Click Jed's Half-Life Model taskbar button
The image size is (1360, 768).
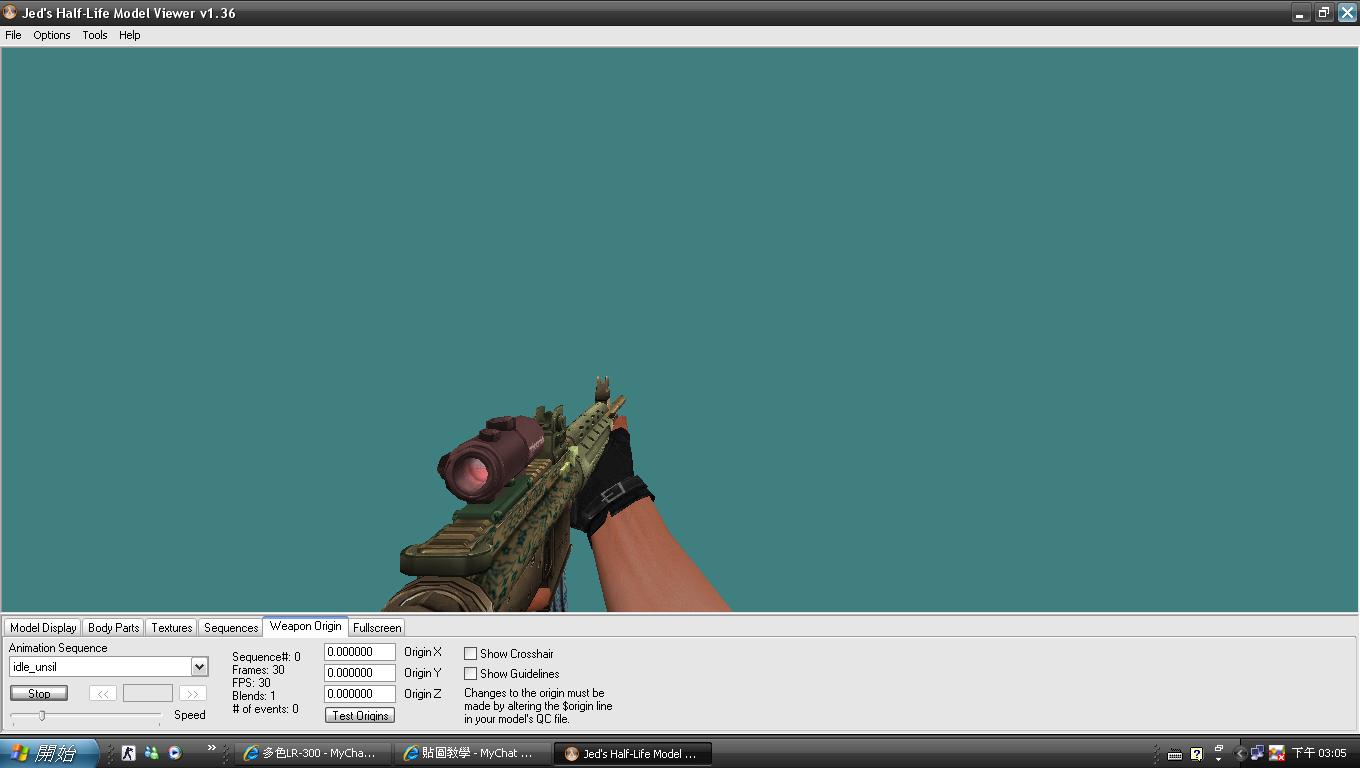[x=632, y=754]
